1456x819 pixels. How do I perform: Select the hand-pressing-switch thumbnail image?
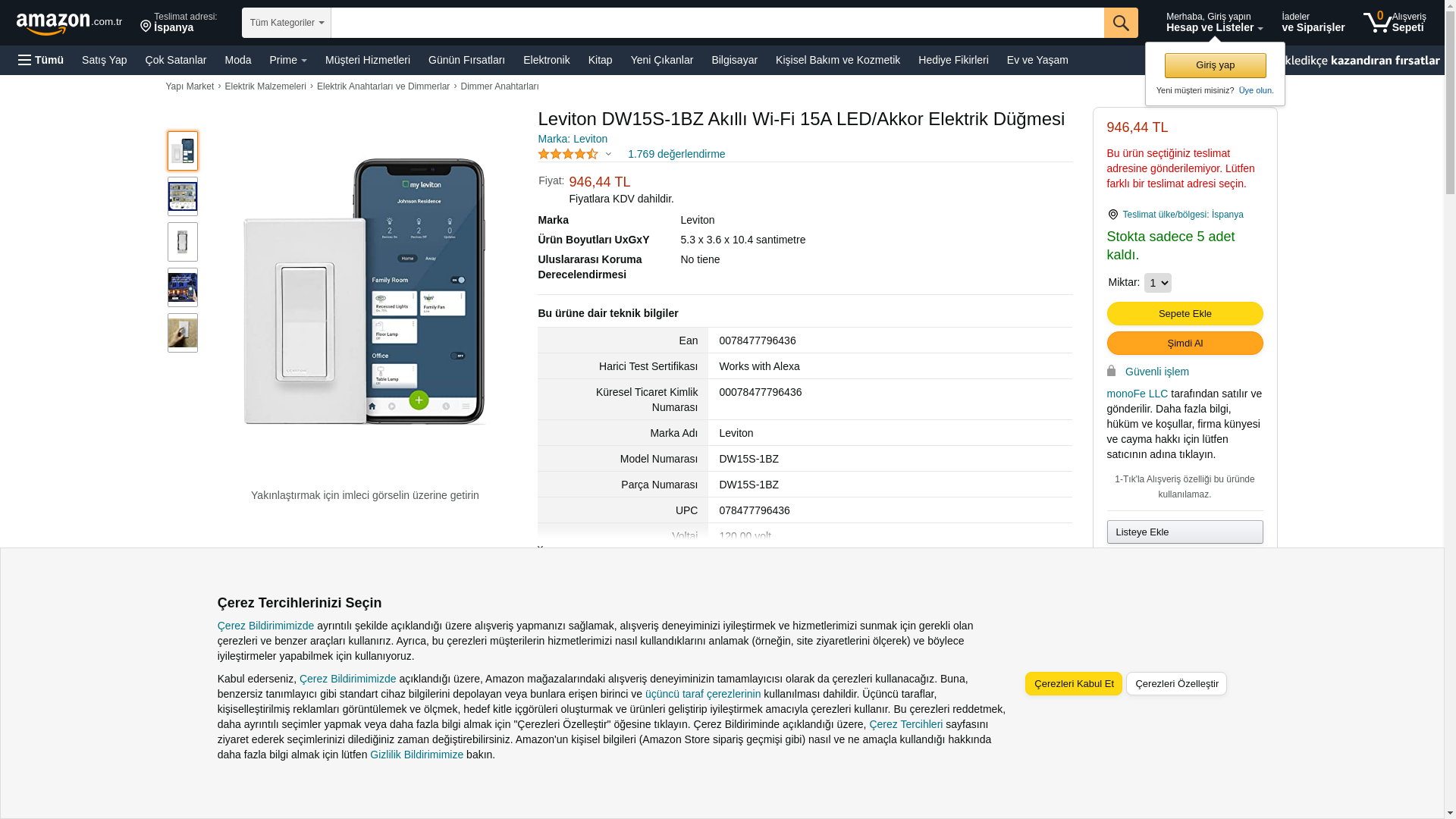pos(183,333)
